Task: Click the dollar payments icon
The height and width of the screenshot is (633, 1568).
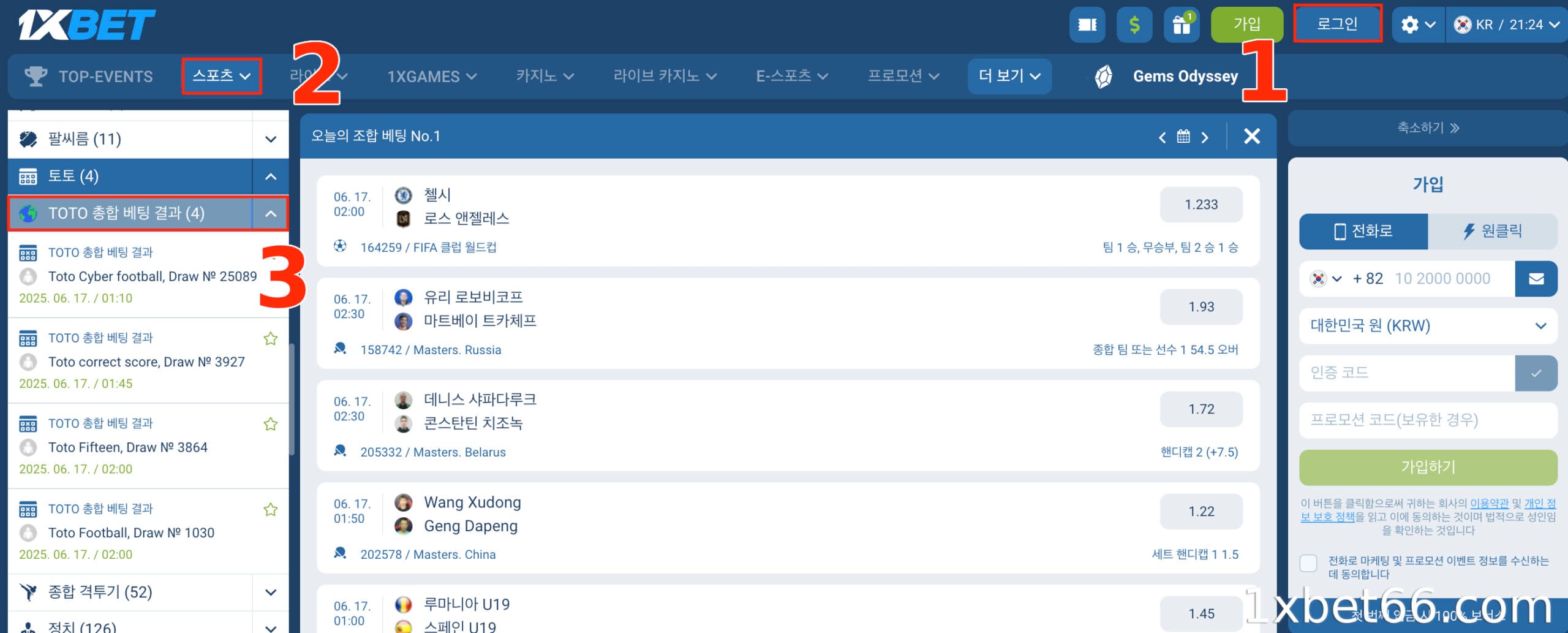Action: (x=1134, y=25)
